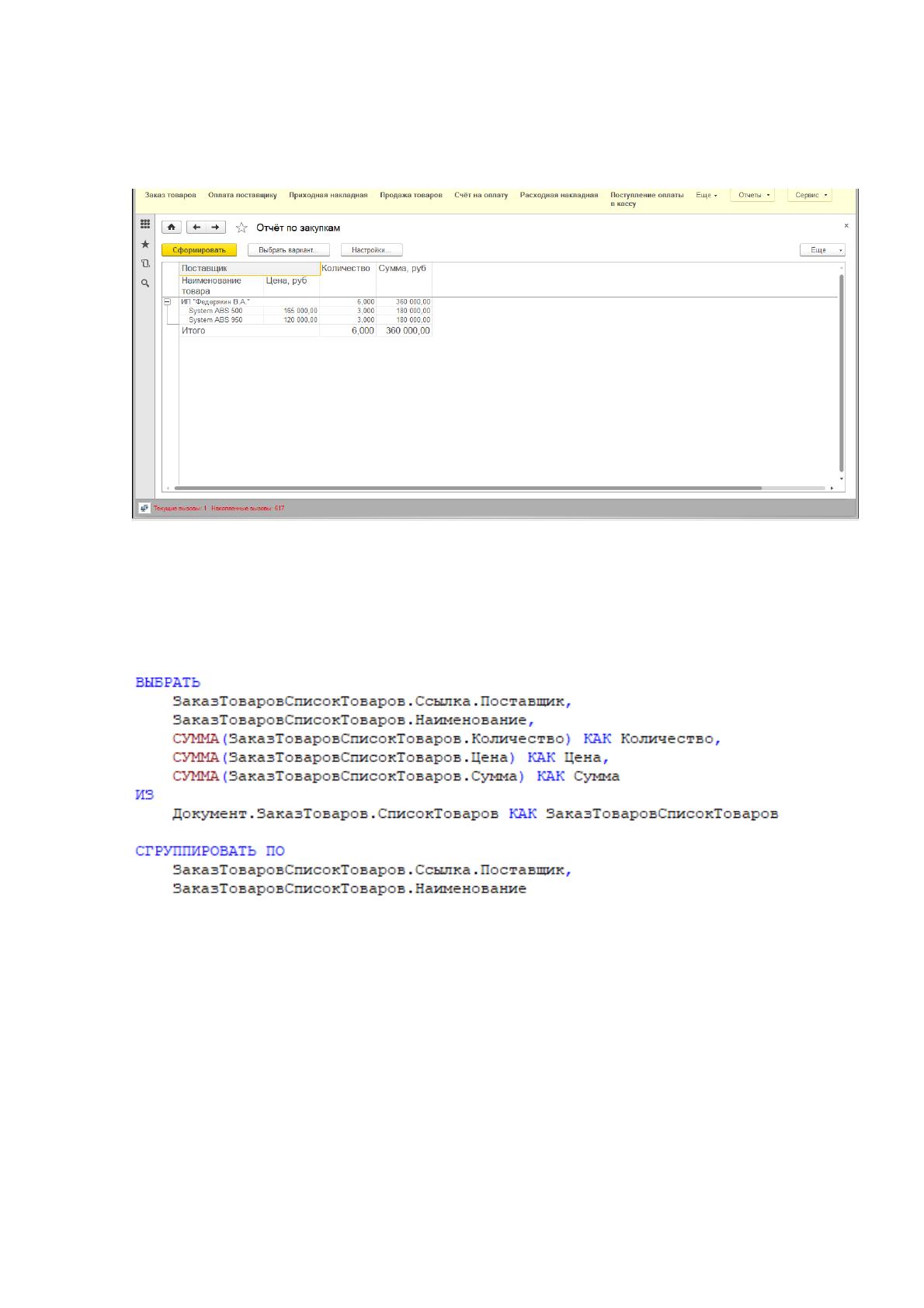Image resolution: width=924 pixels, height=1308 pixels.
Task: Click the yellow Сформировать button
Action: click(x=199, y=250)
